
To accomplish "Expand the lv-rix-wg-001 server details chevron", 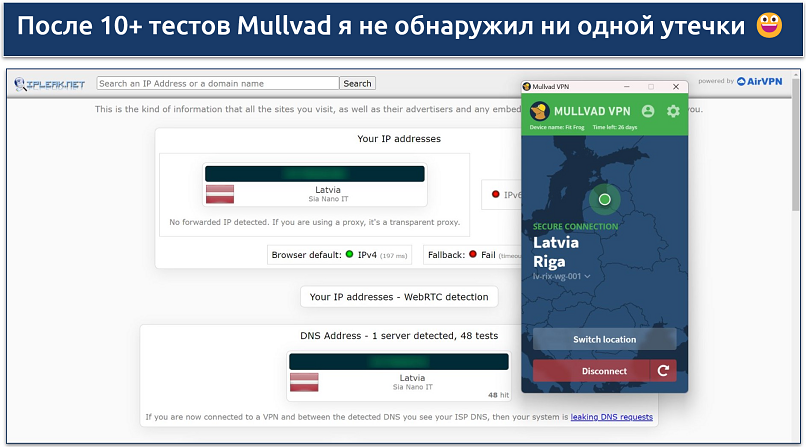I will [x=587, y=276].
